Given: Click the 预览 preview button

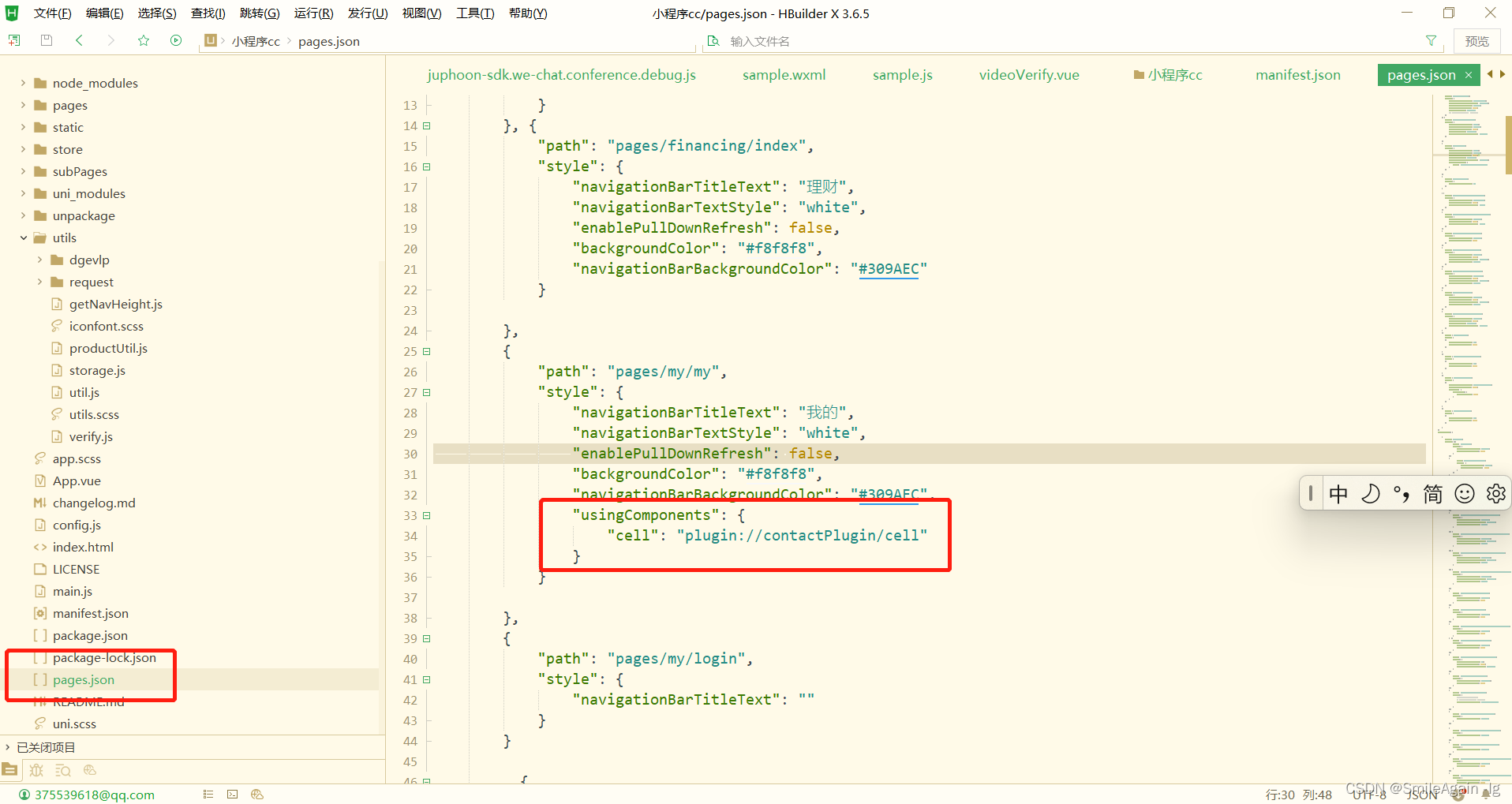Looking at the screenshot, I should 1476,41.
